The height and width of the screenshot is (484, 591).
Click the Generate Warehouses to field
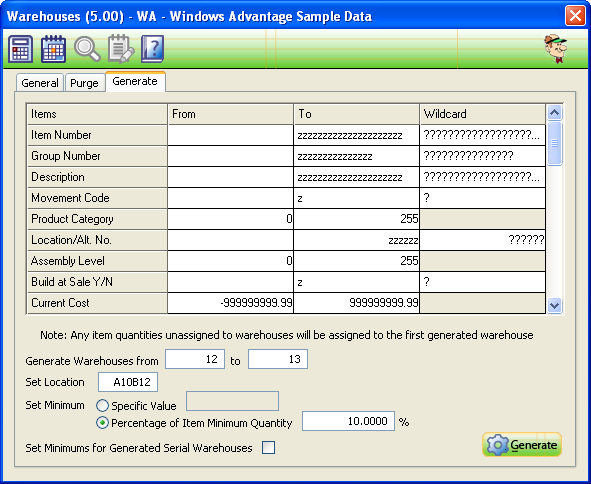[x=278, y=359]
